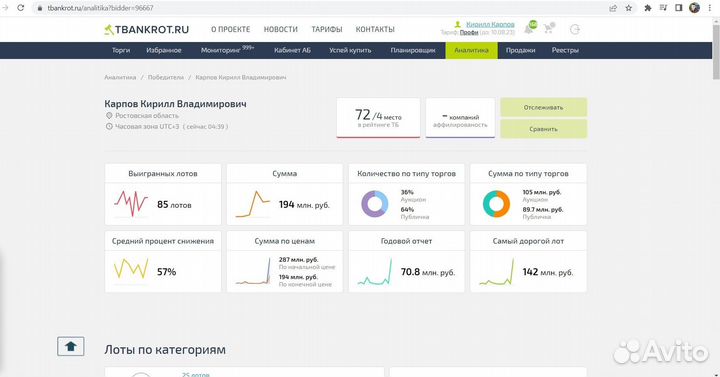Open browser side panel icon
720x377 pixels.
pos(679,8)
